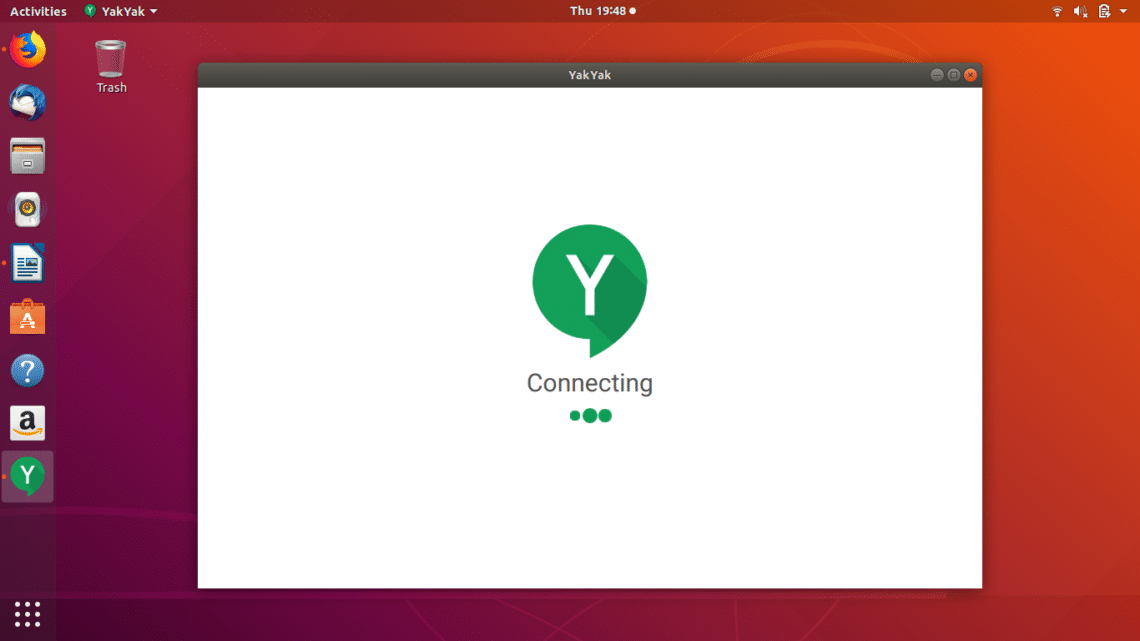Launch Rhythmbox music player
This screenshot has width=1140, height=641.
tap(28, 210)
